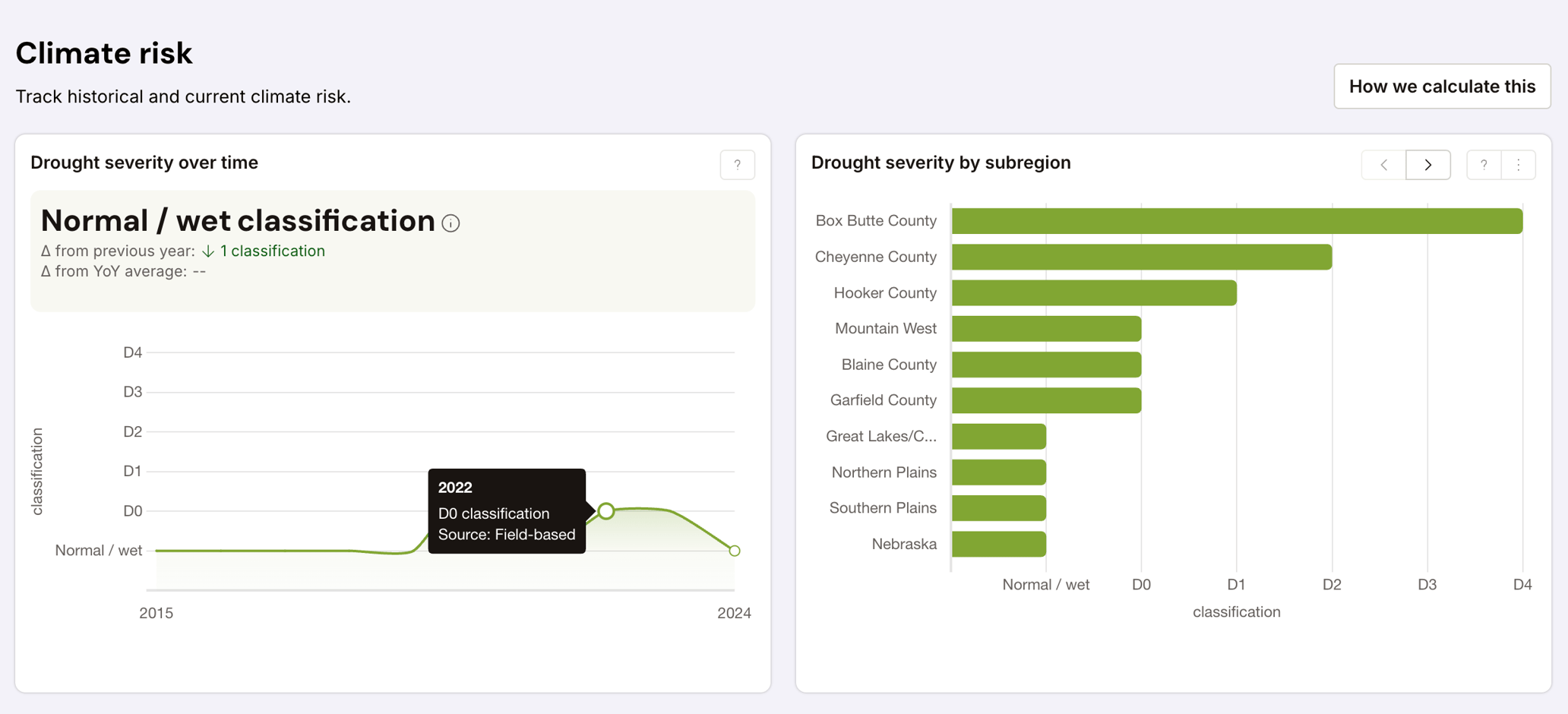Open help for Drought severity by subregion
Image resolution: width=1568 pixels, height=714 pixels.
pyautogui.click(x=1483, y=165)
